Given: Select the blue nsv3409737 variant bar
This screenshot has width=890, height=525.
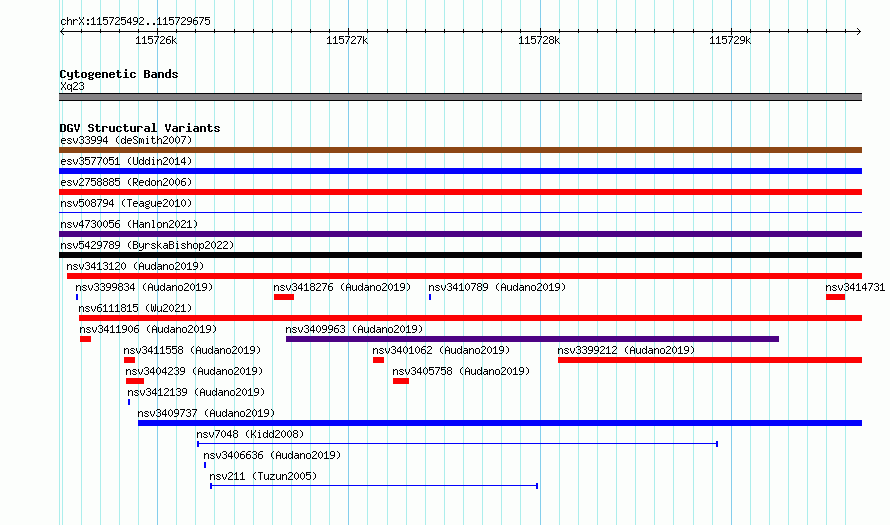Looking at the screenshot, I should point(500,423).
